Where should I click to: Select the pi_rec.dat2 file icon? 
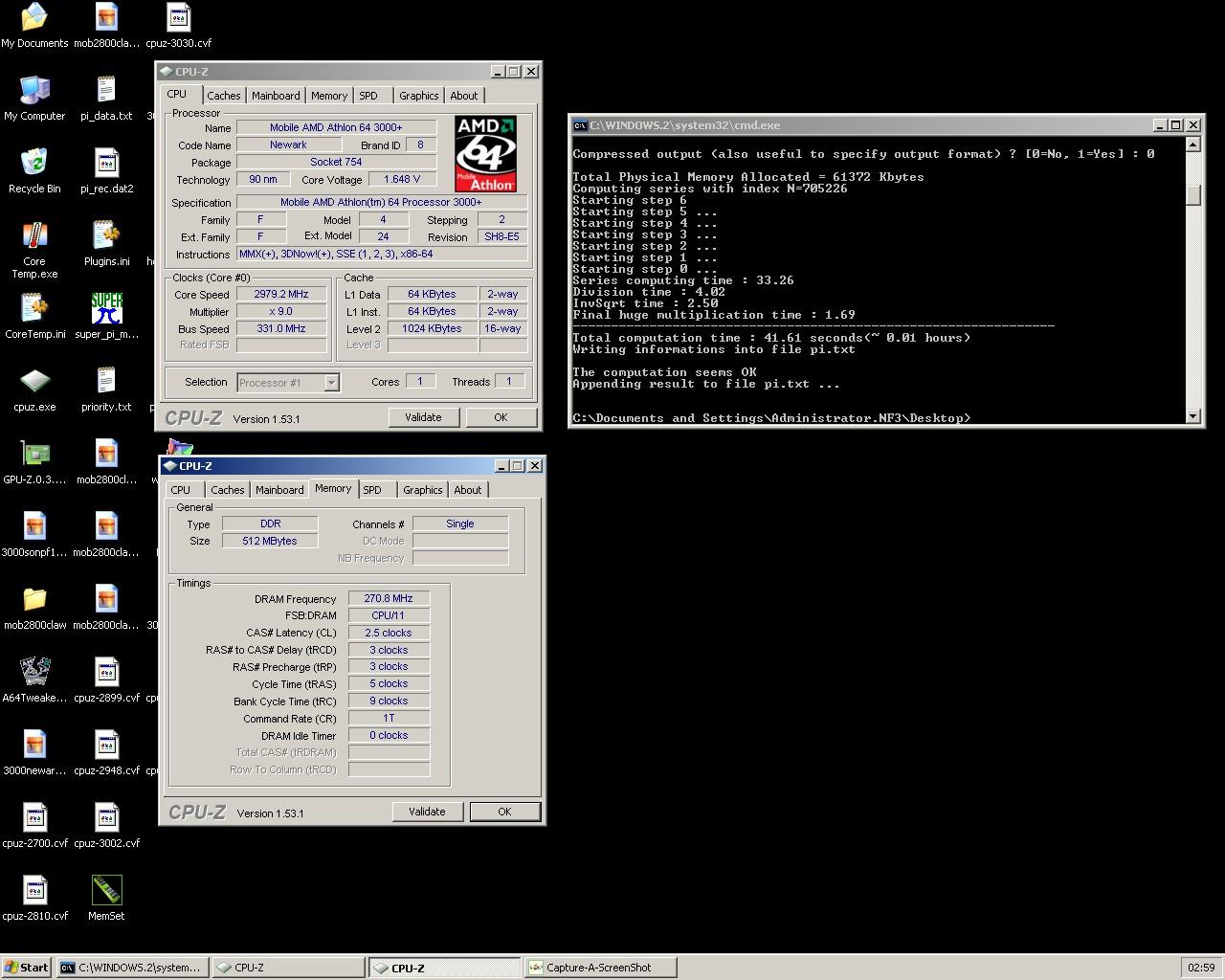106,170
